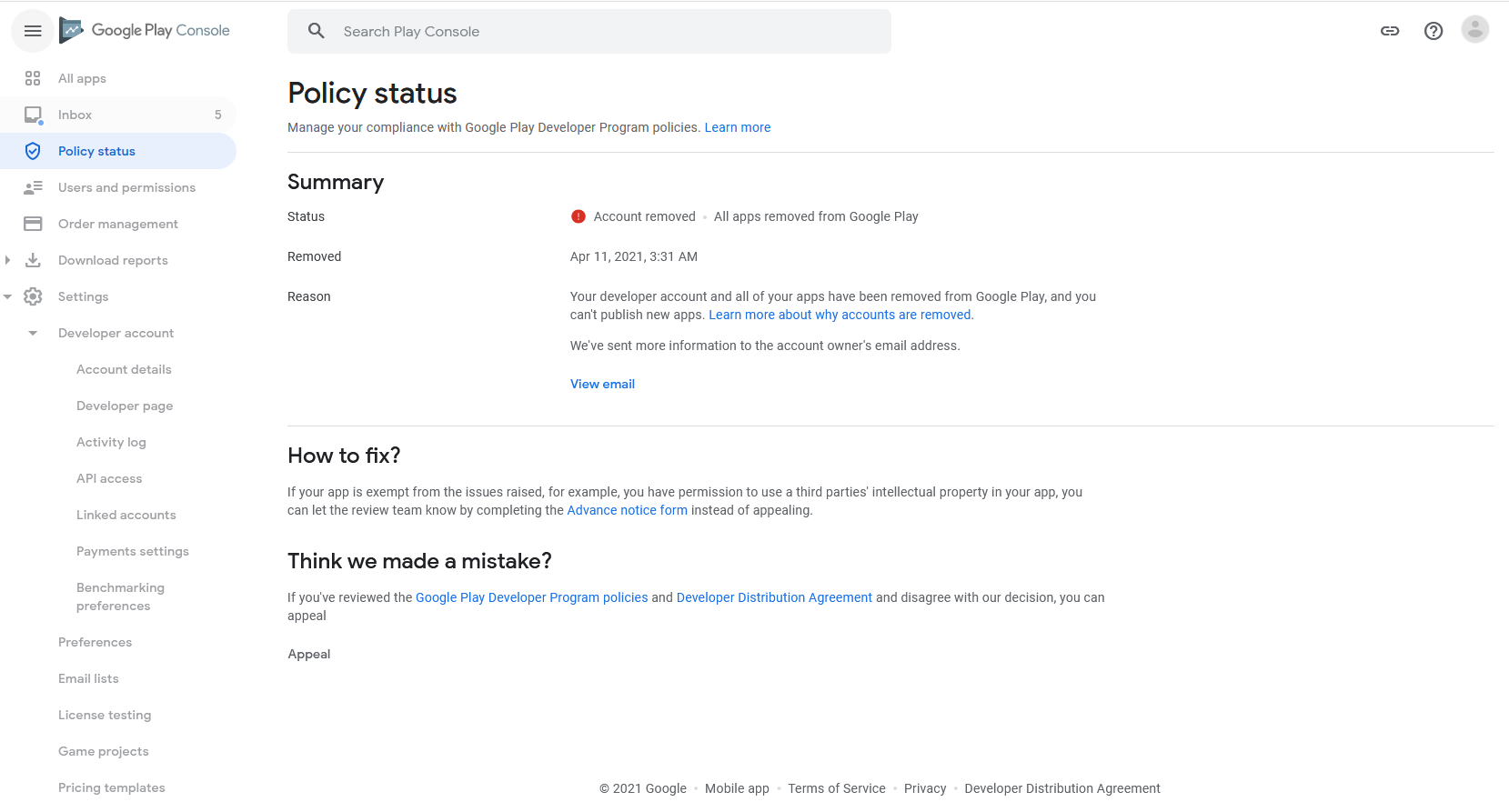
Task: Open Terms of Service footer link
Action: pos(837,788)
